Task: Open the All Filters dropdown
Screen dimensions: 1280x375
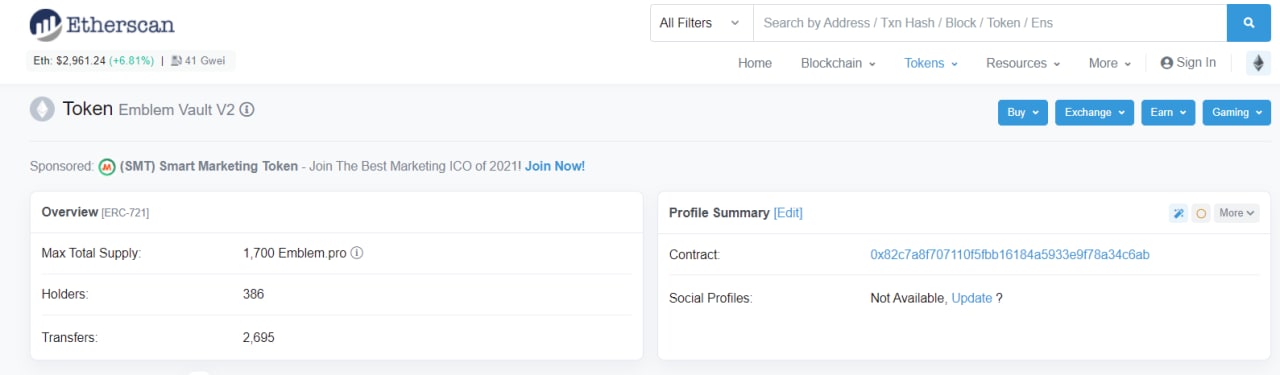Action: [x=700, y=23]
